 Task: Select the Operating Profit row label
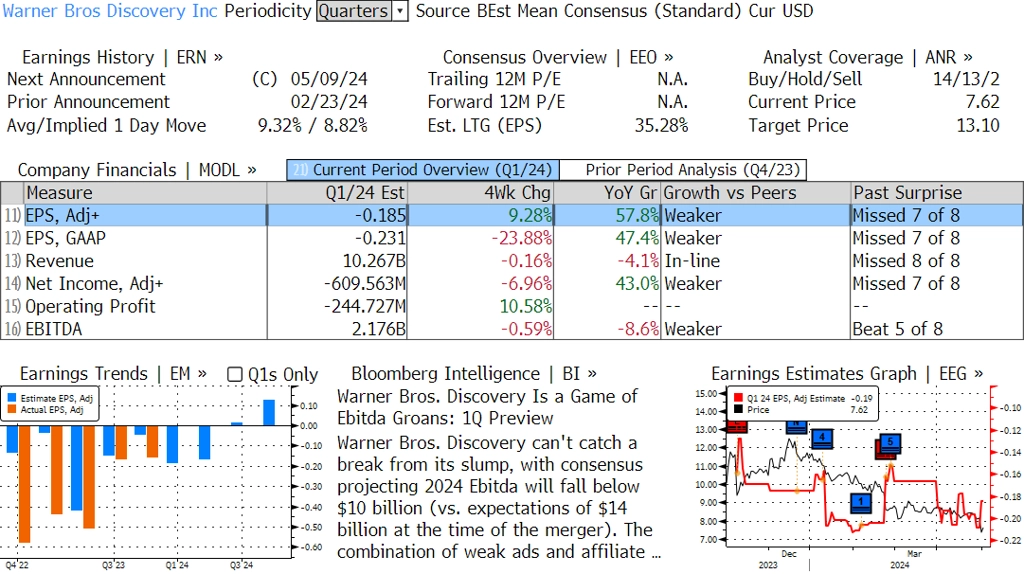pyautogui.click(x=90, y=306)
